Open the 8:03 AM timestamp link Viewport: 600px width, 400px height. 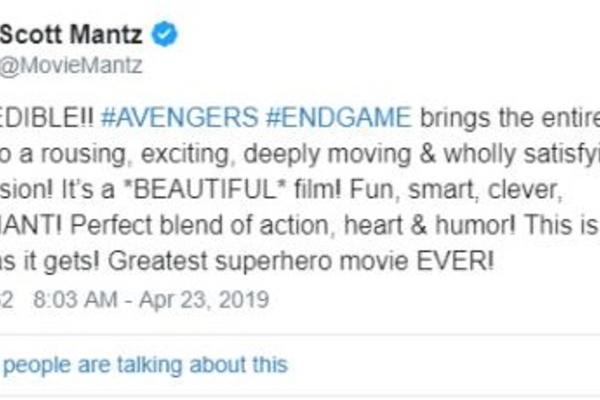pos(75,299)
